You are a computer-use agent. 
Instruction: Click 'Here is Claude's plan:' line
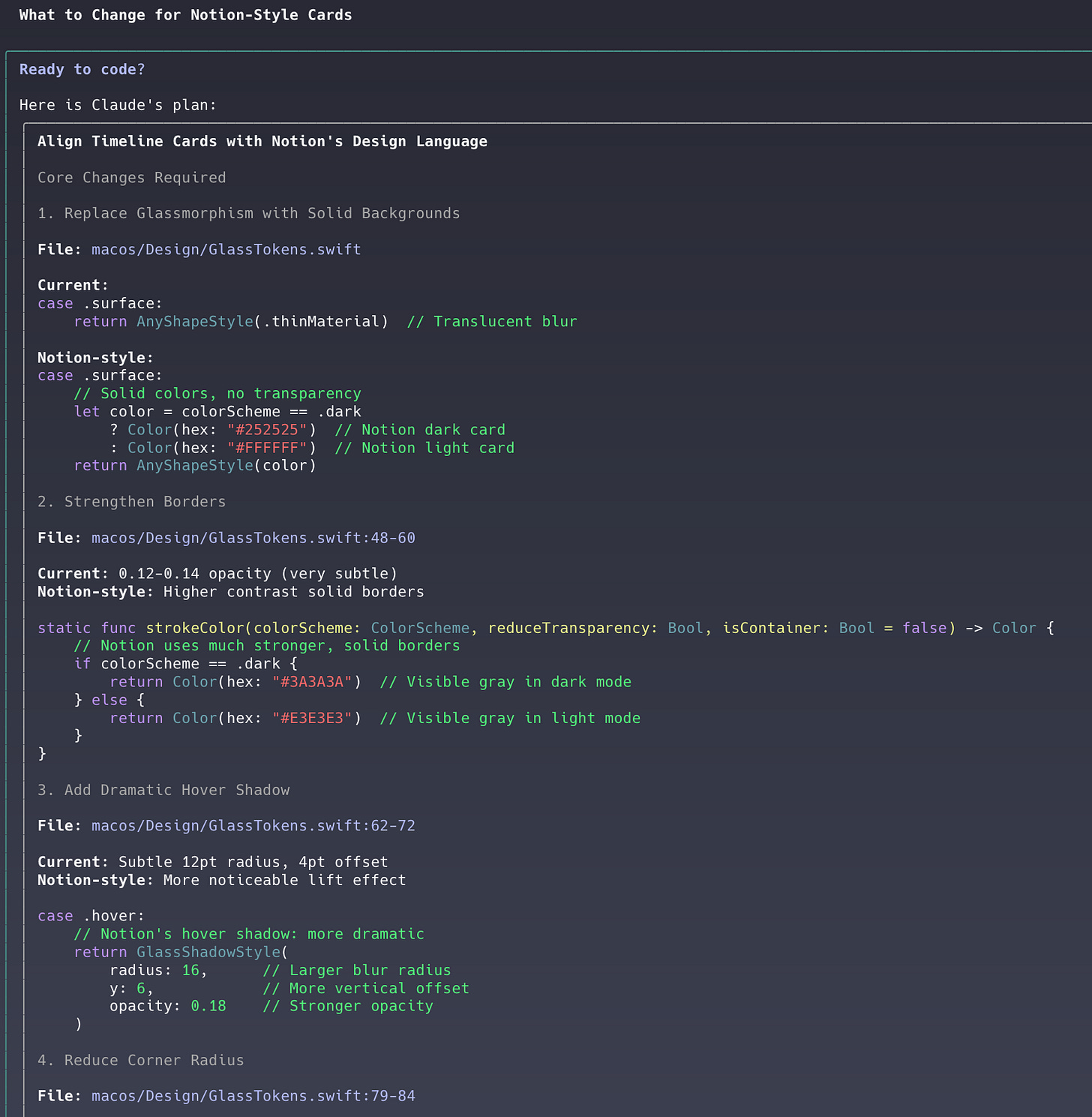[x=118, y=105]
